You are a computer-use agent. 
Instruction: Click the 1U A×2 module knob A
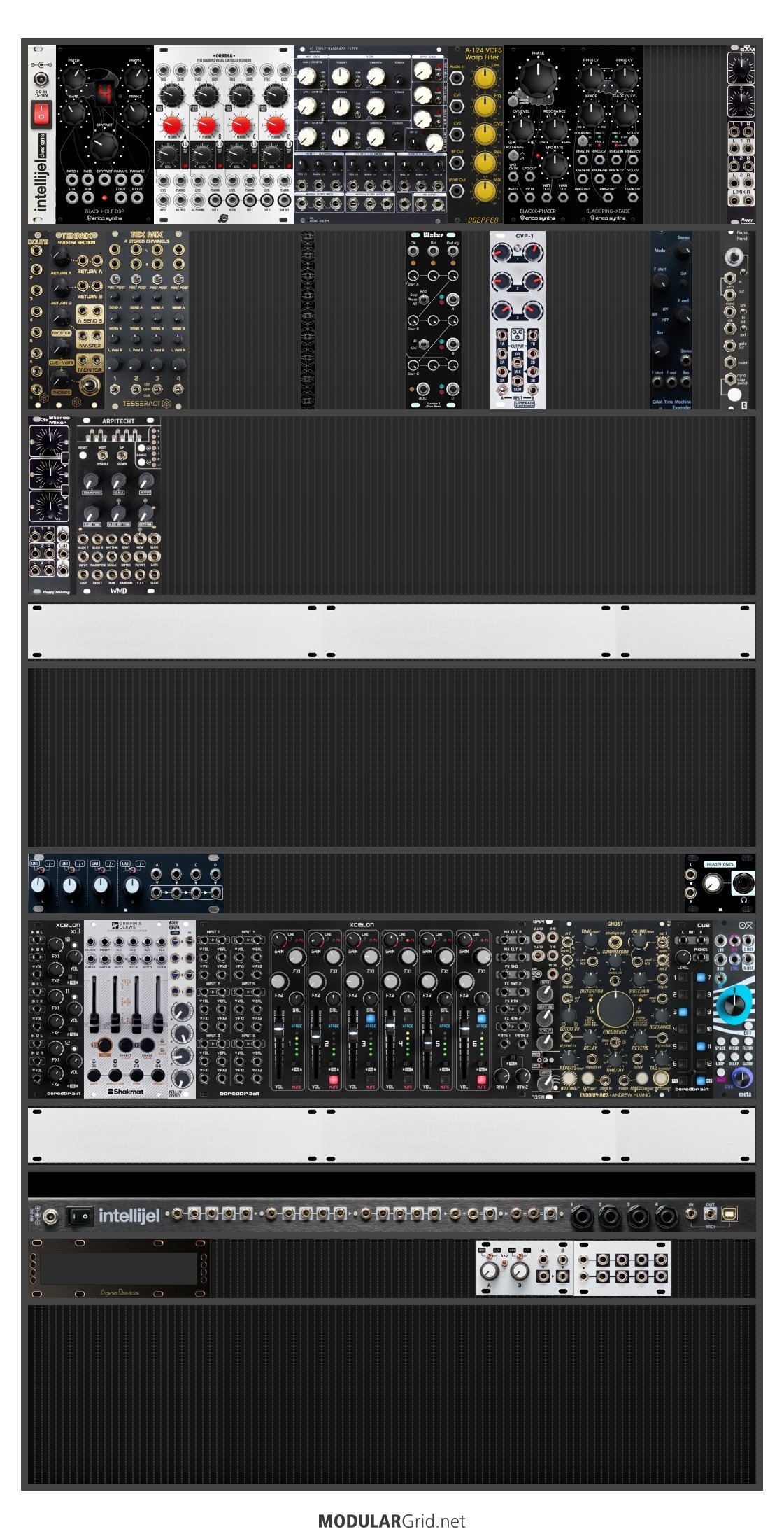coord(489,1270)
